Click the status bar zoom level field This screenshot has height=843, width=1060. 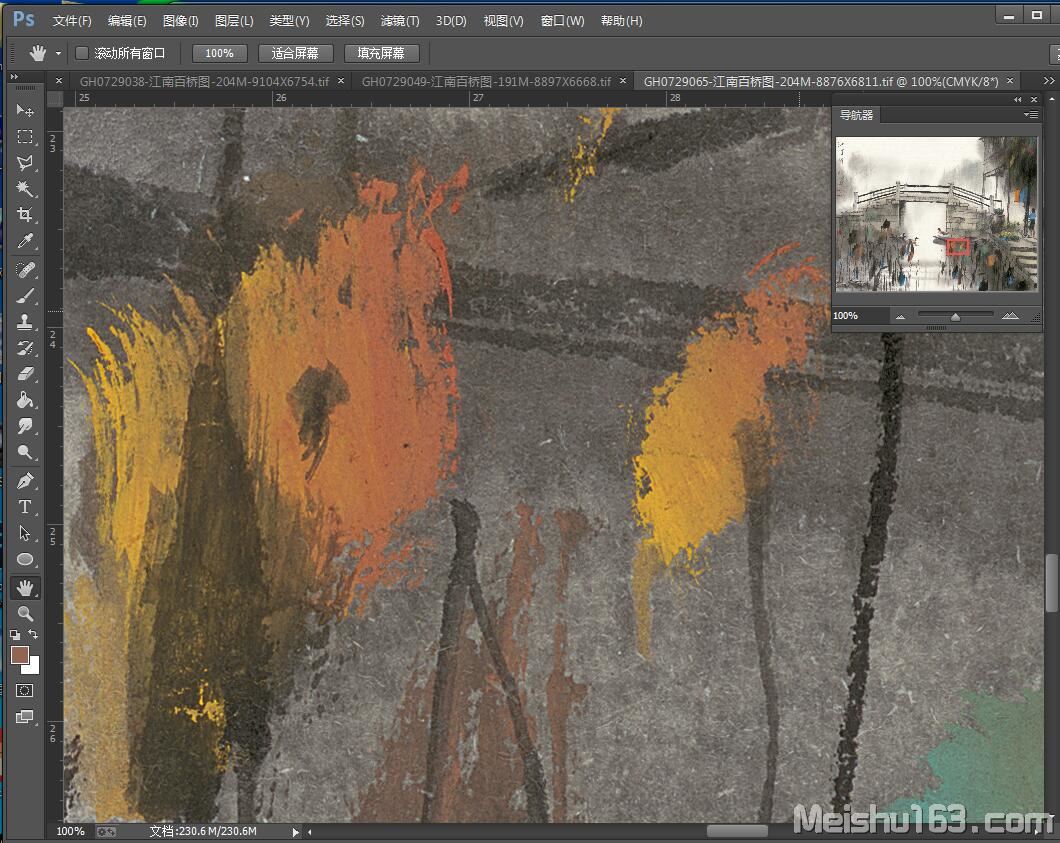pyautogui.click(x=70, y=832)
